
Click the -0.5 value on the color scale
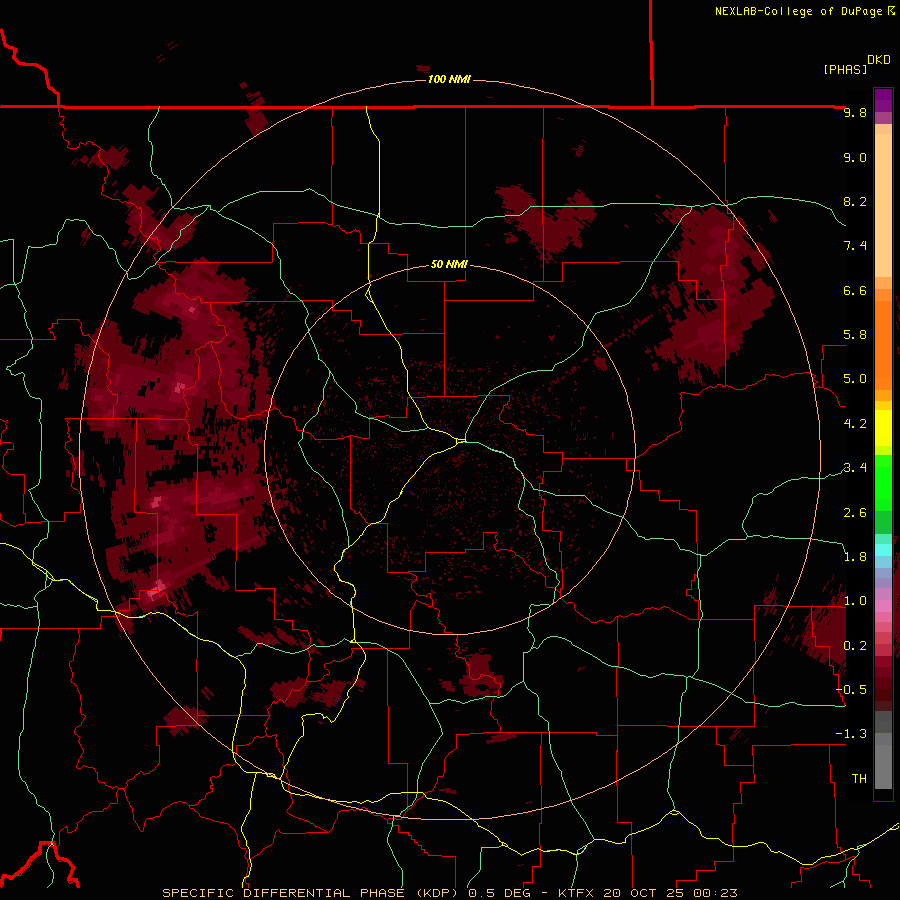coord(851,690)
